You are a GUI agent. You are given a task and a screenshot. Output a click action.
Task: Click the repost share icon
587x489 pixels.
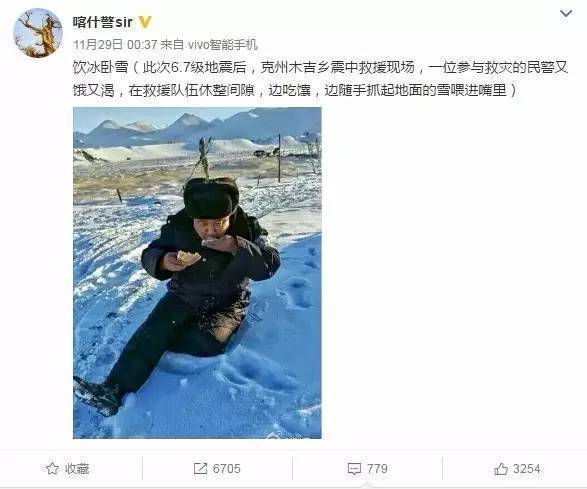pos(200,468)
